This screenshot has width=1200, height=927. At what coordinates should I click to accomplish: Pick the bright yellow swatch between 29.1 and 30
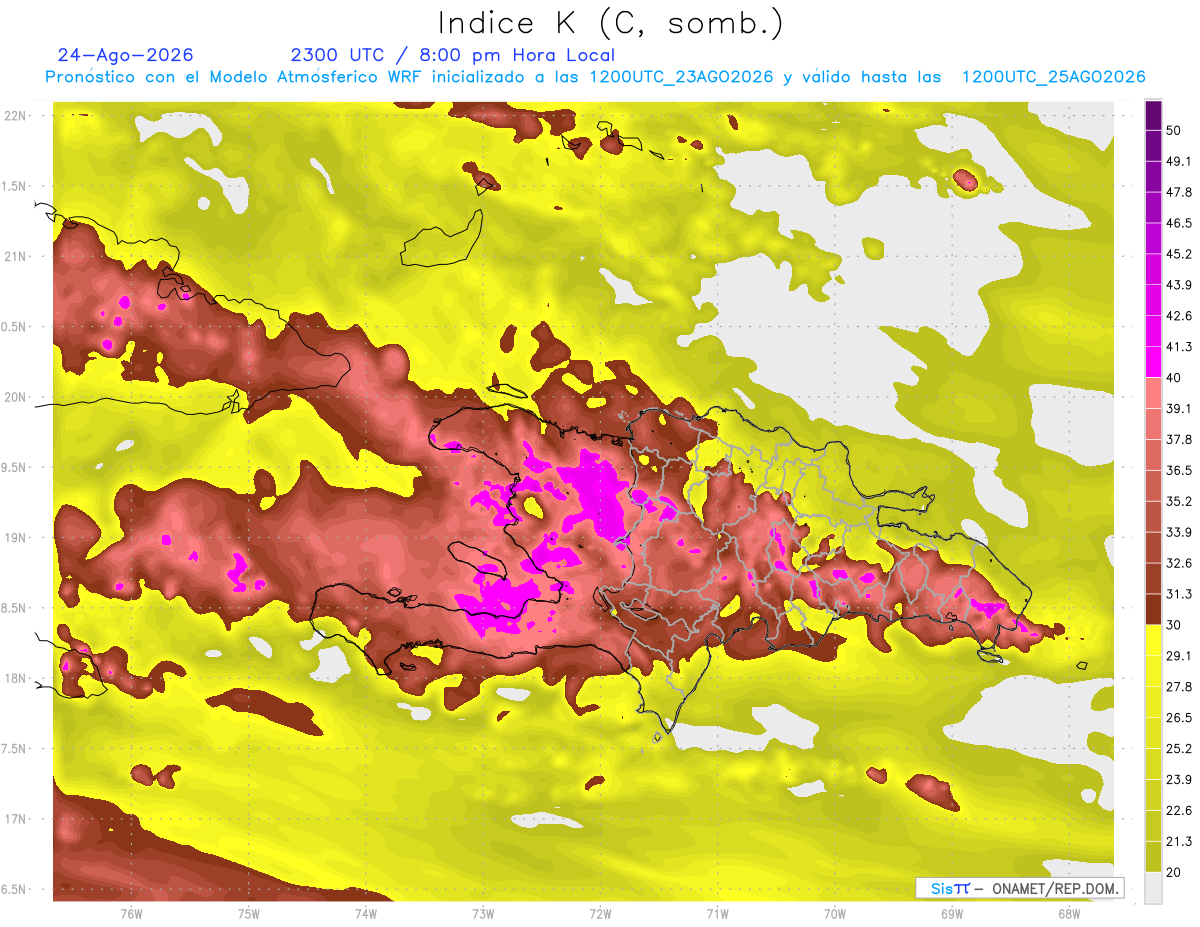coord(1153,641)
